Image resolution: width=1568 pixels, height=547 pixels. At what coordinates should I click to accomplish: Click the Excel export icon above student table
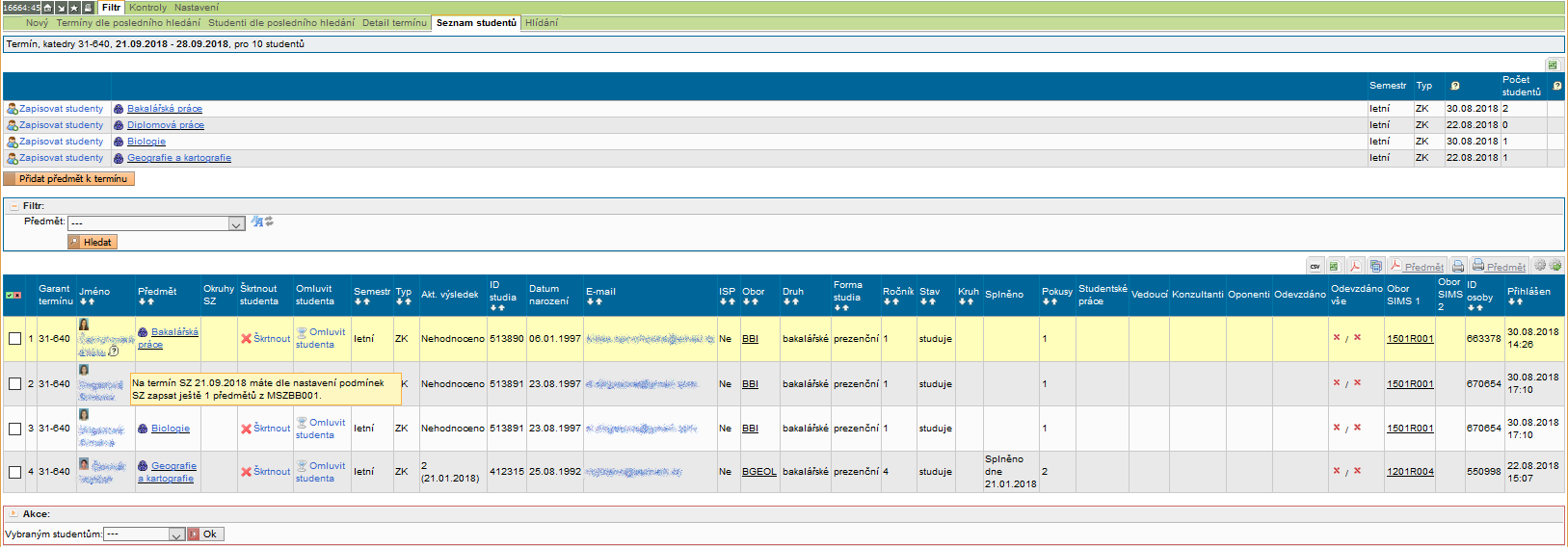pyautogui.click(x=1334, y=267)
